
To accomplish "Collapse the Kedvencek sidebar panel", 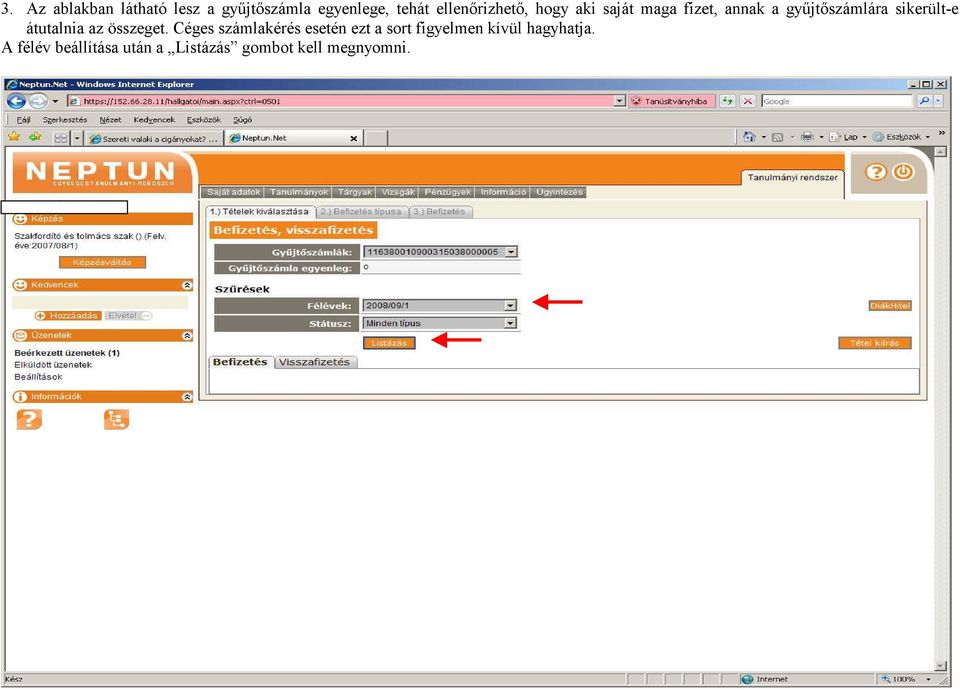I will (x=187, y=285).
